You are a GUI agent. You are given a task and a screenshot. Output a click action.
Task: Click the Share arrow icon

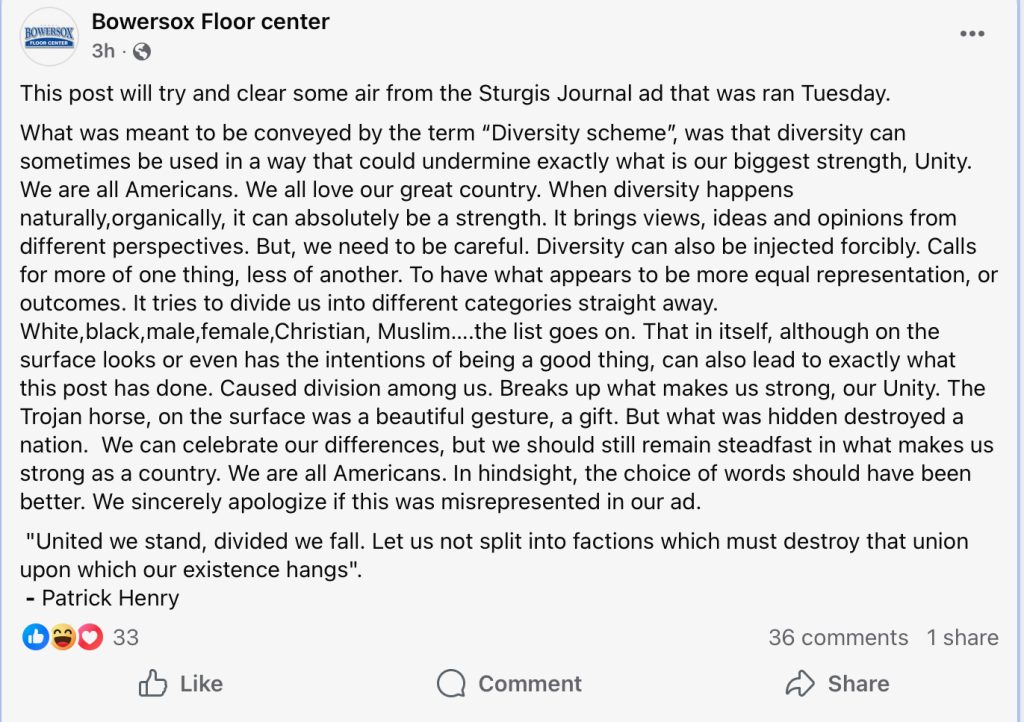click(800, 684)
